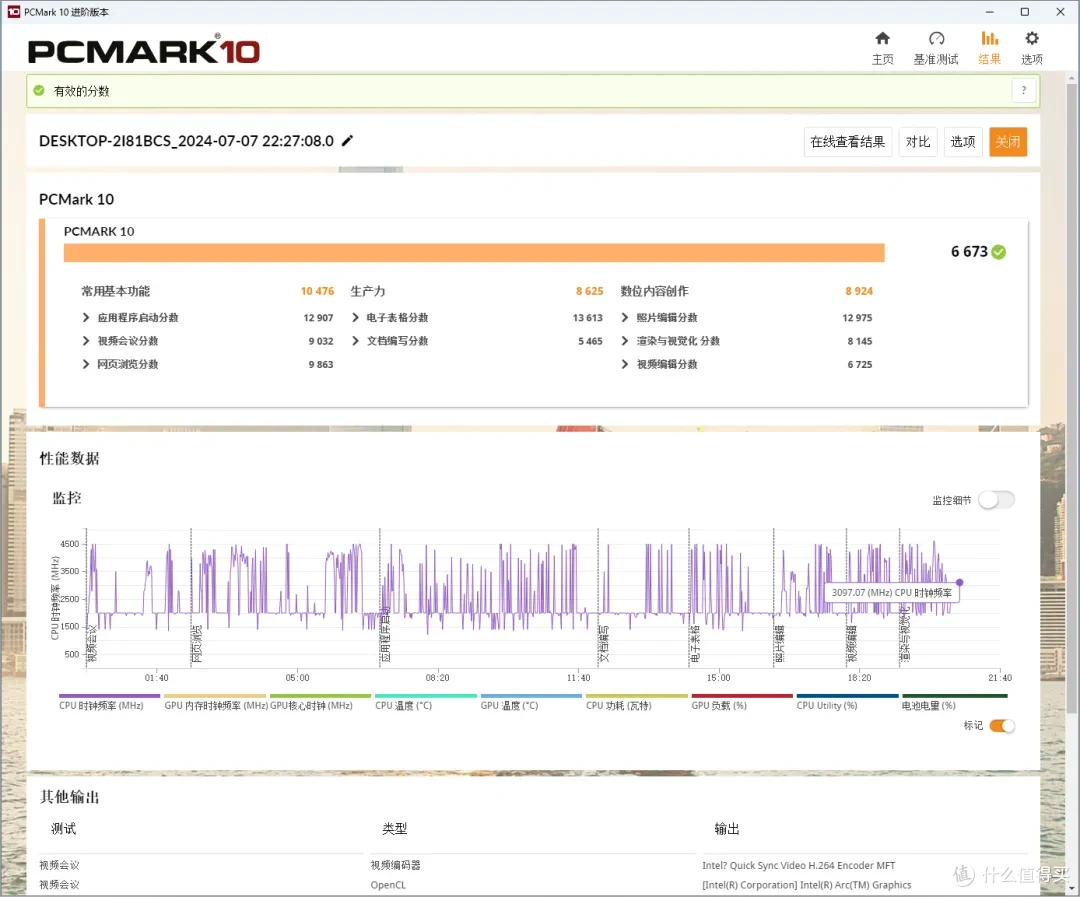The image size is (1080, 897).
Task: Click the 应用程序启动 marker on chart
Action: coord(385,635)
